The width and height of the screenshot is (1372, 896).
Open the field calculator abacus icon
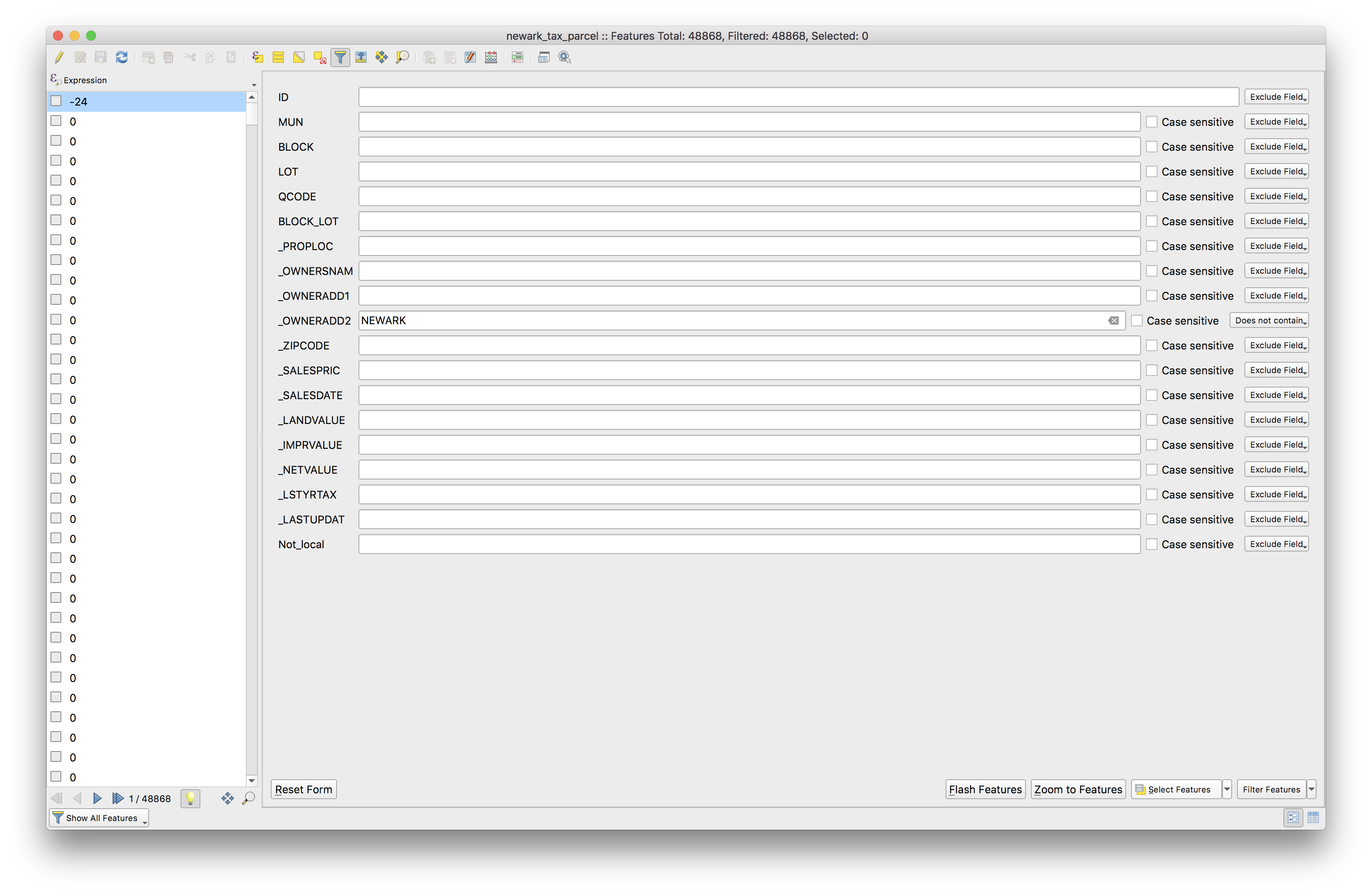pos(491,57)
